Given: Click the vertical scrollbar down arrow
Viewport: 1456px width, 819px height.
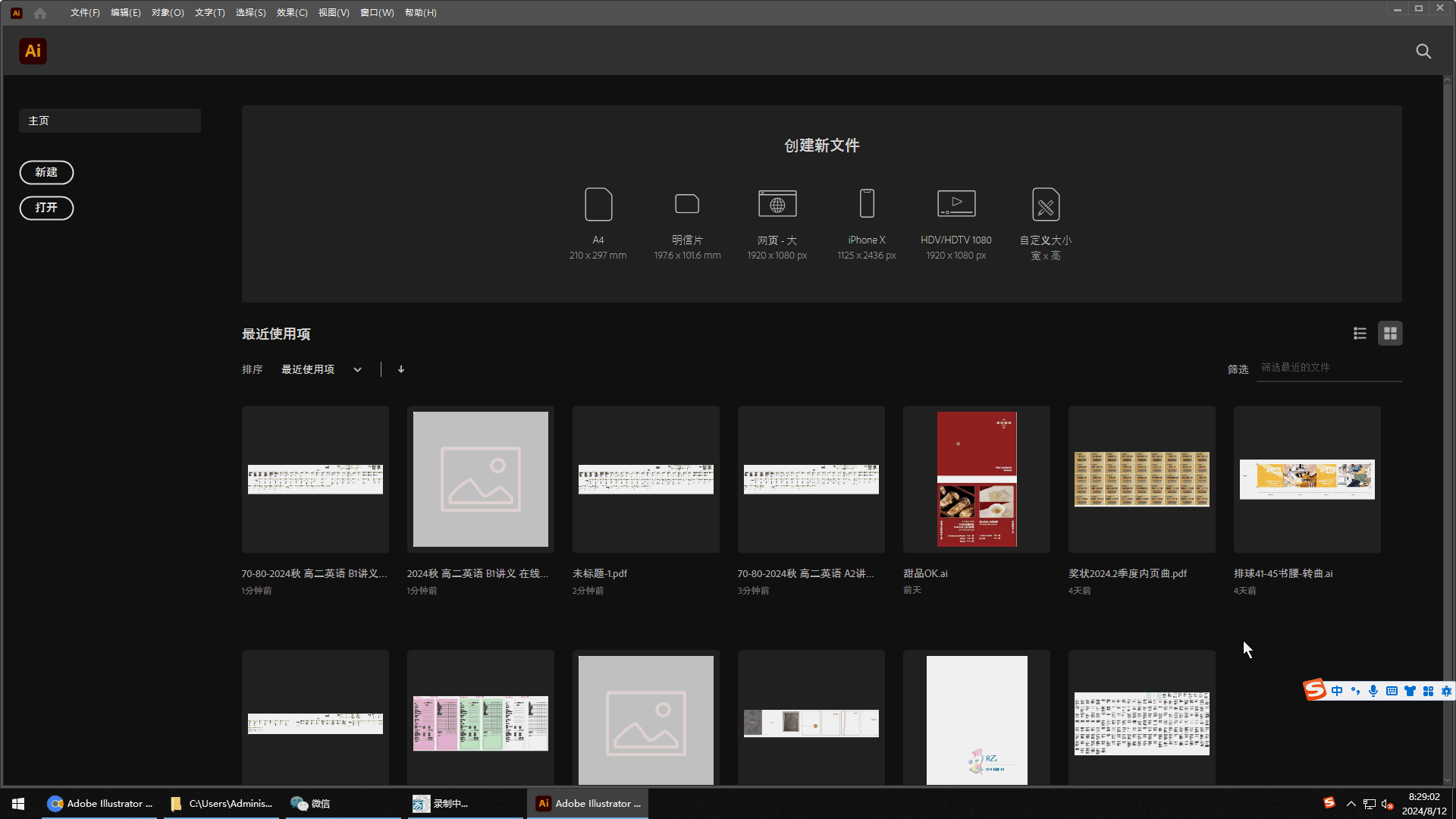Looking at the screenshot, I should click(x=1447, y=780).
